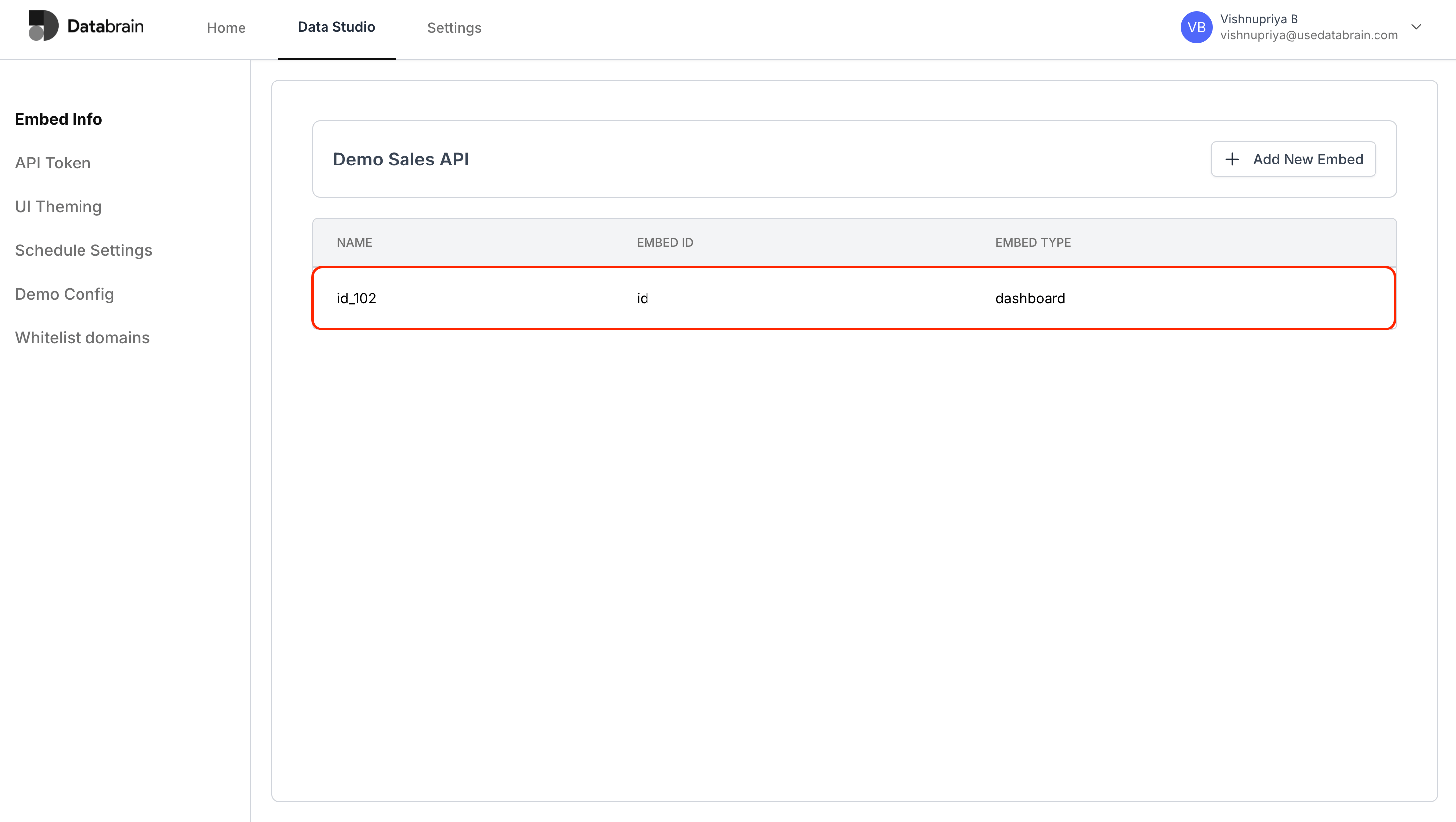Click the NAME column header
Screen dimensions: 1456x822
(x=354, y=242)
